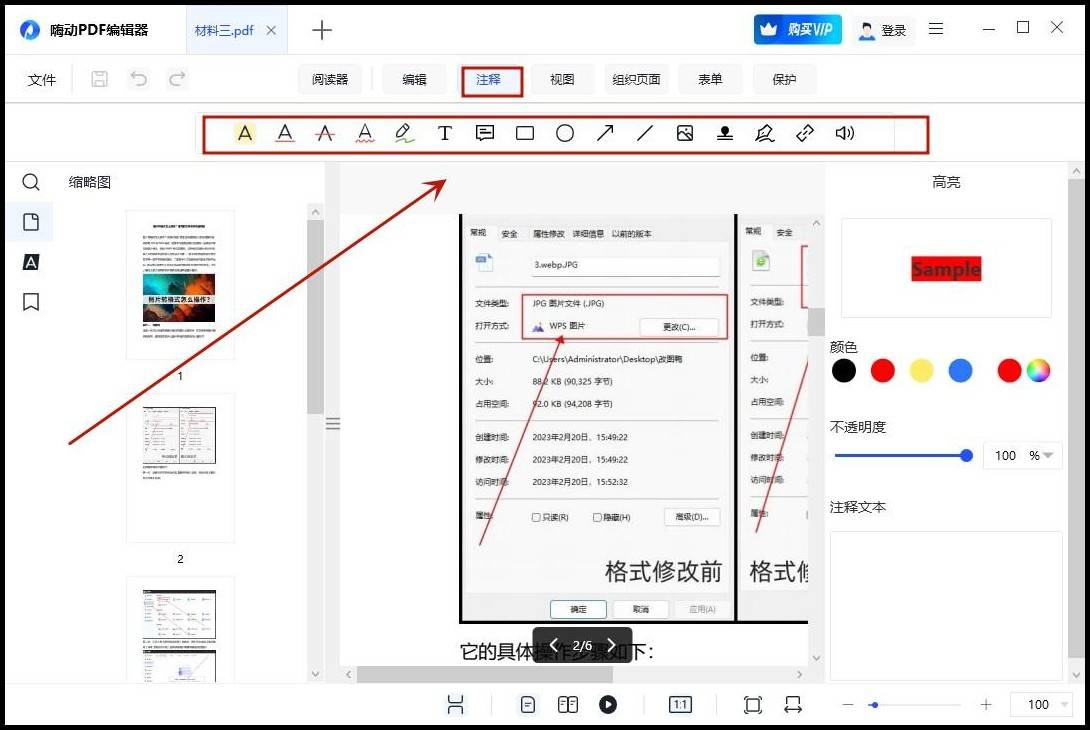Select the freehand pencil drawing tool

[404, 133]
